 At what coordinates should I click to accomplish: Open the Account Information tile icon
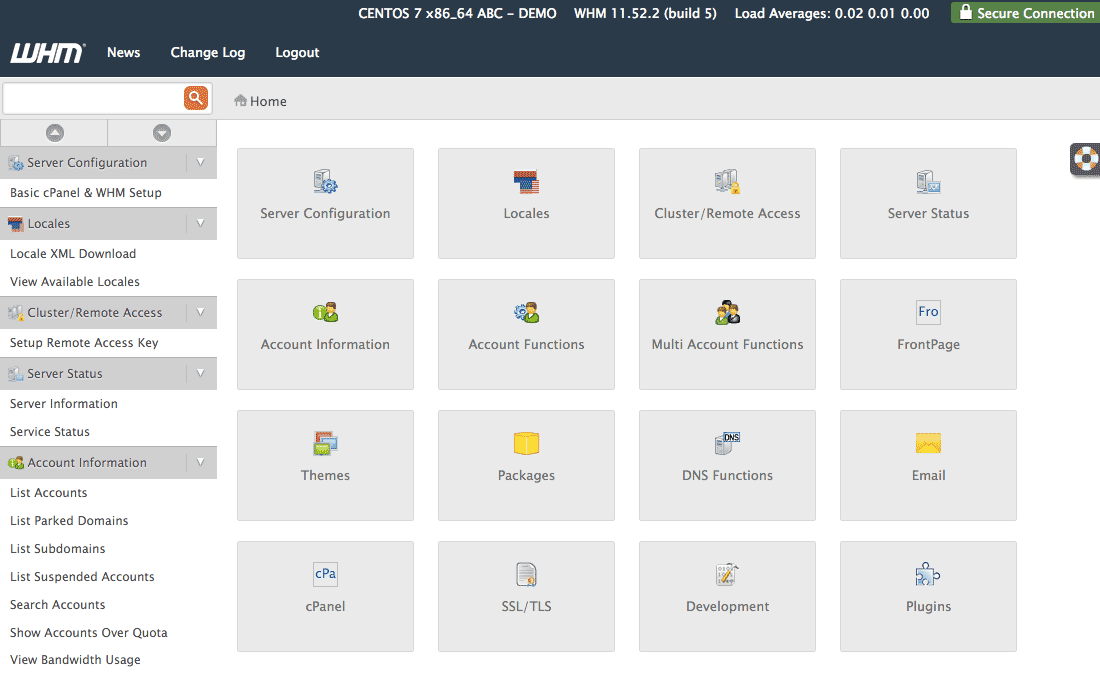pyautogui.click(x=326, y=312)
